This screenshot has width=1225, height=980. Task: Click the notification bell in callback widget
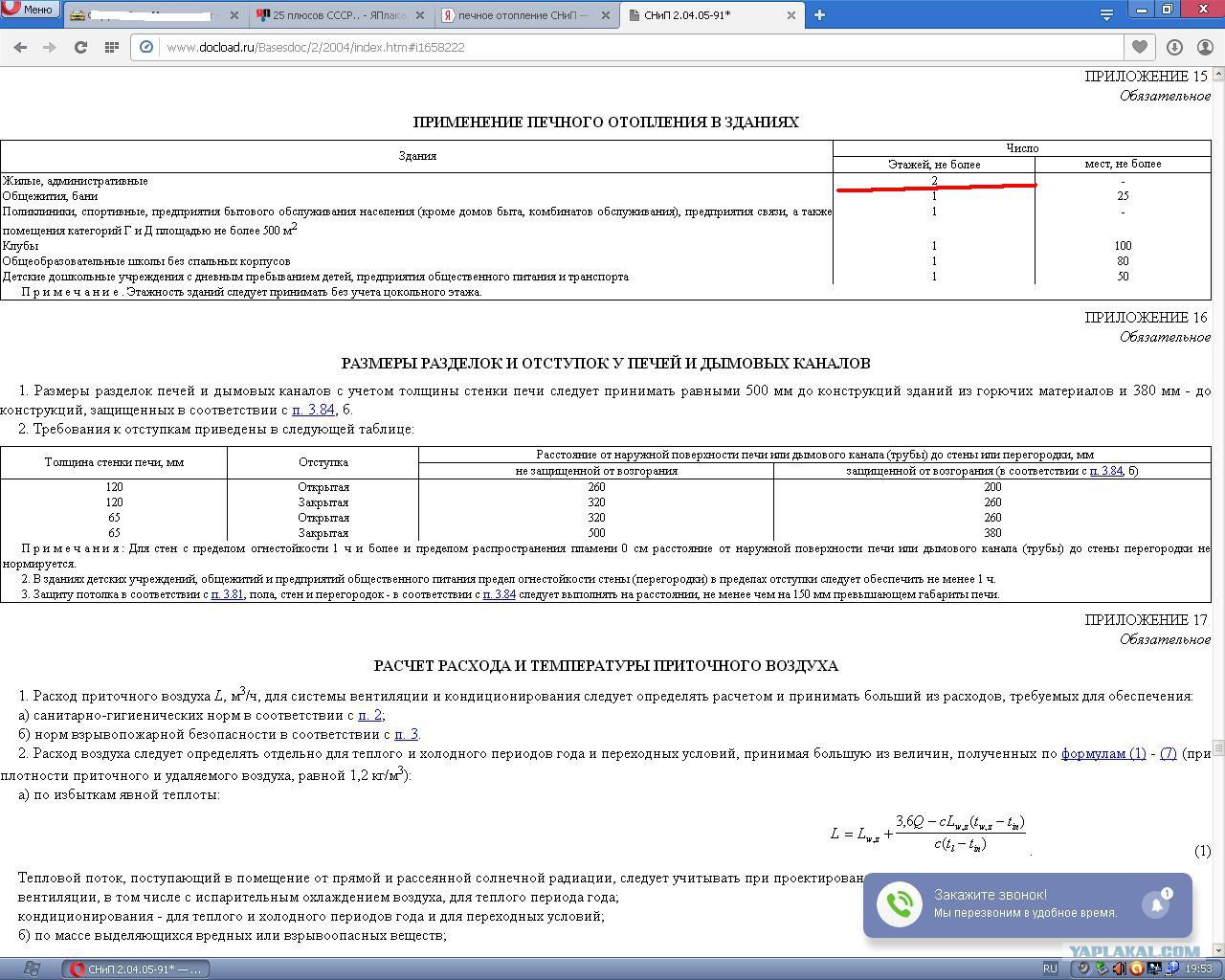pyautogui.click(x=1156, y=903)
